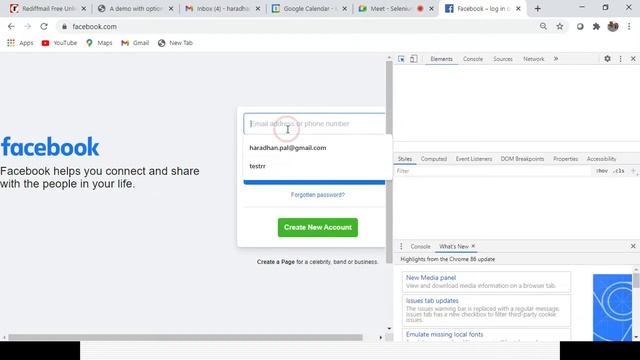Reload the Facebook page
Screen dimensions: 640x360
pyautogui.click(x=44, y=27)
